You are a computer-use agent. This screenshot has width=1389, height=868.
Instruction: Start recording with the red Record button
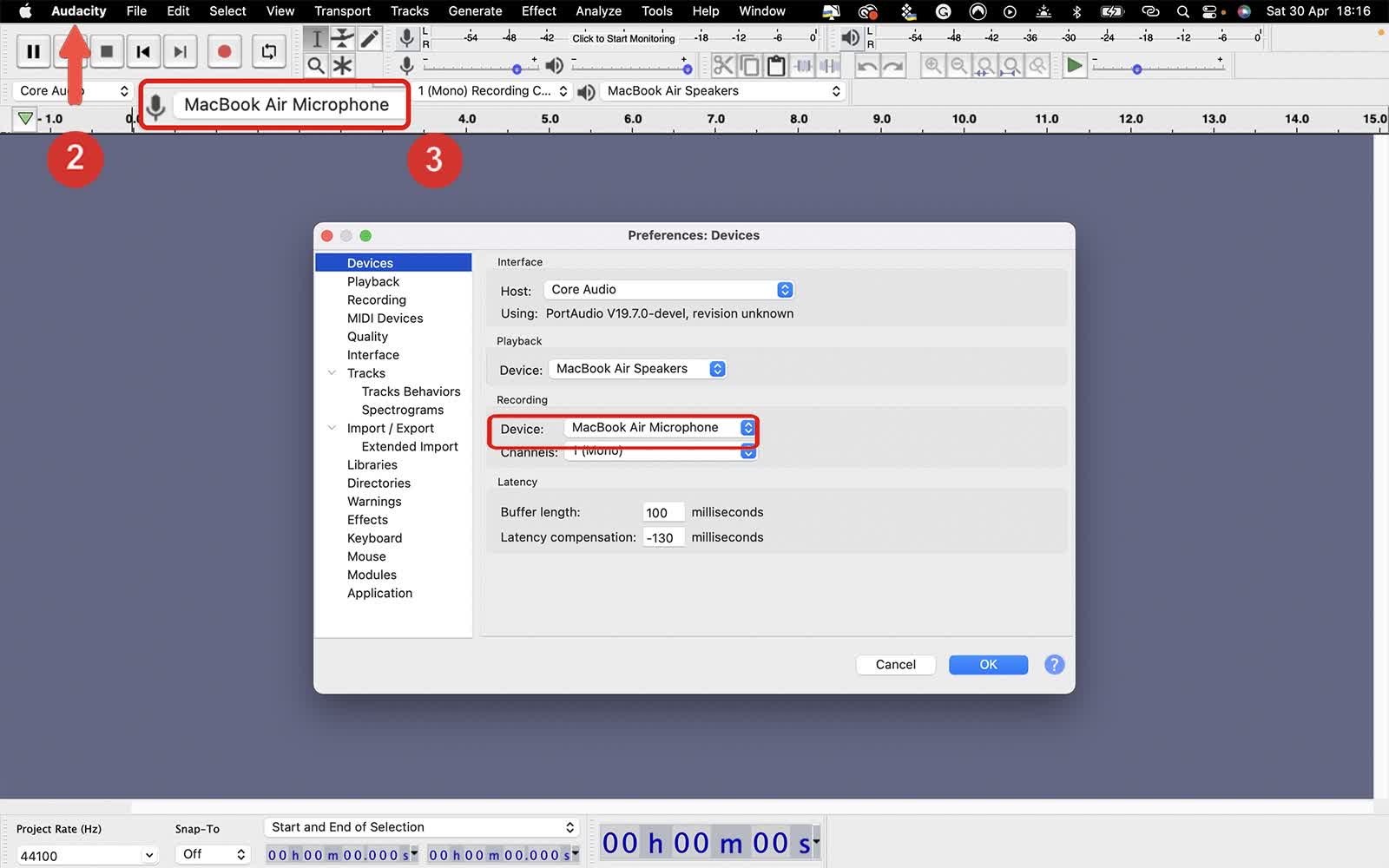click(224, 52)
